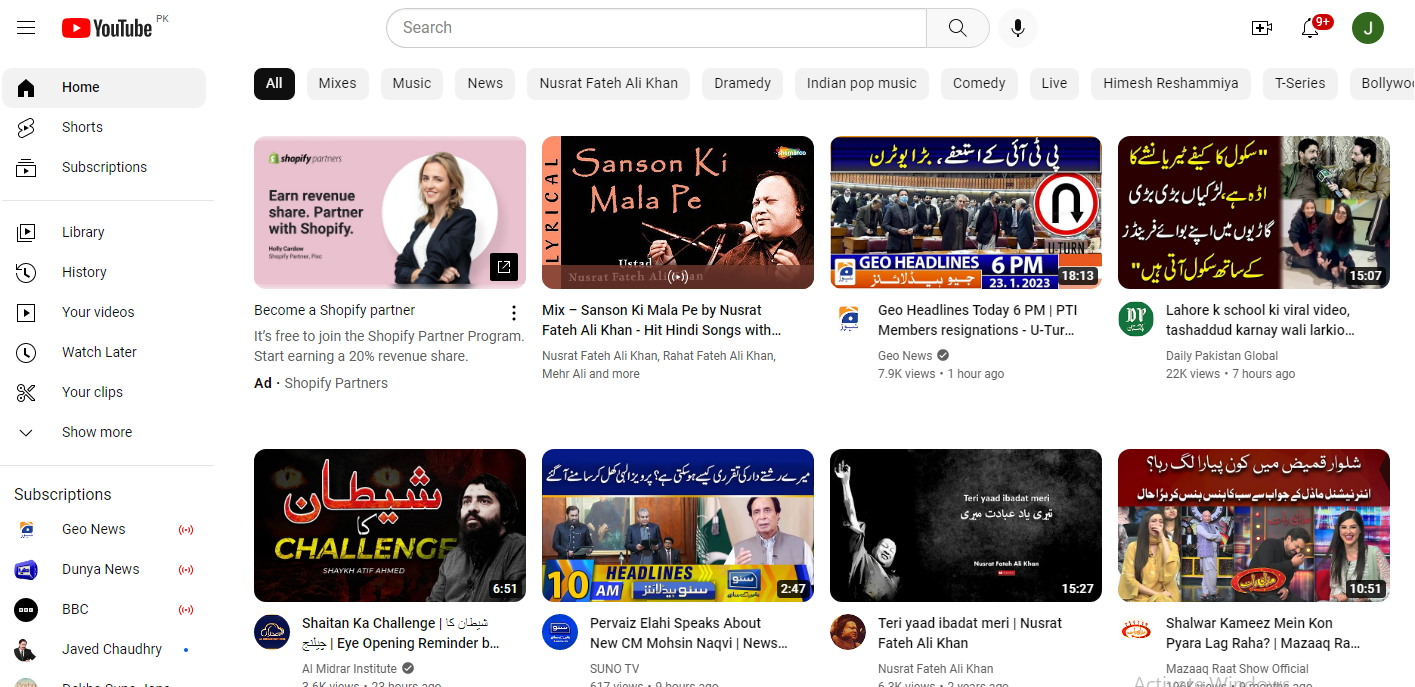This screenshot has height=687, width=1415.
Task: Open the hamburger guide menu
Action: 26,28
